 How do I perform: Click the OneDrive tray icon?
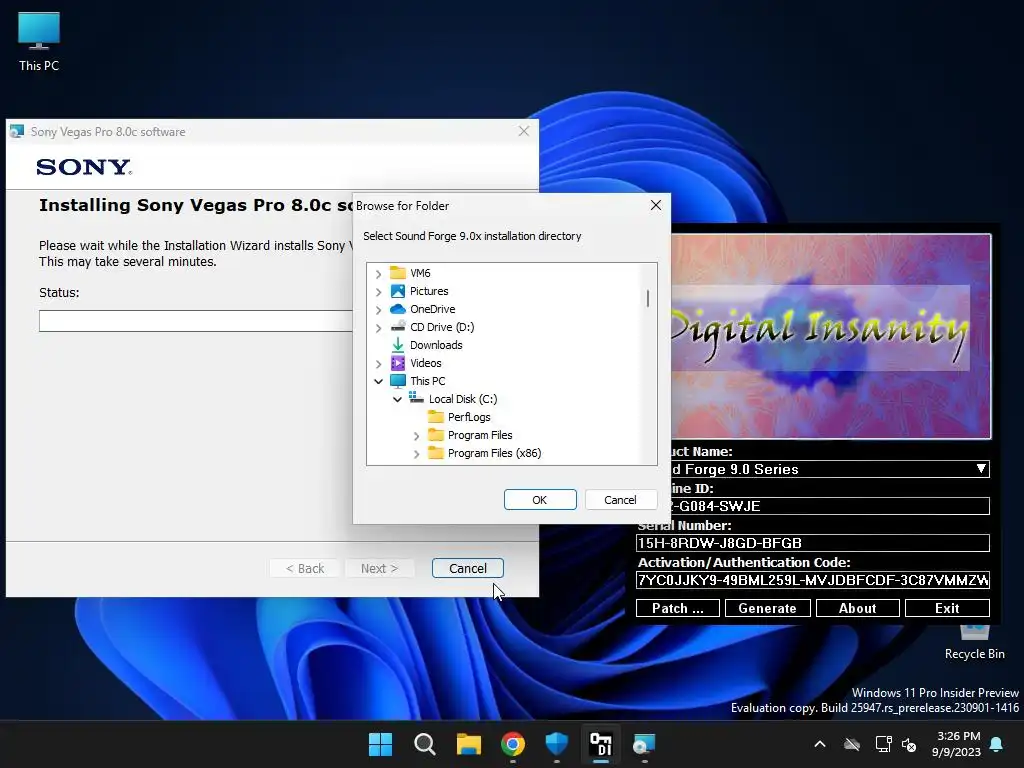pyautogui.click(x=852, y=744)
